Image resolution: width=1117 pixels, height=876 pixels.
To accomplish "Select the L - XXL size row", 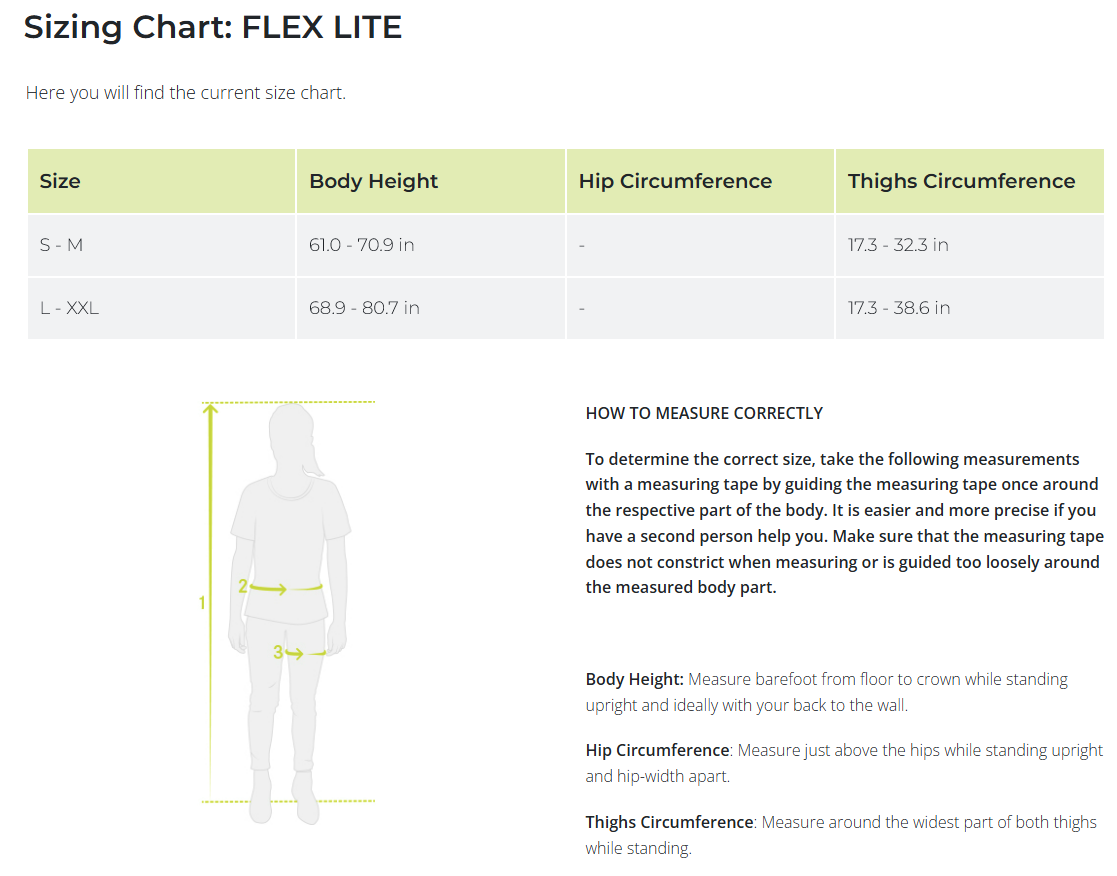I will pos(69,308).
